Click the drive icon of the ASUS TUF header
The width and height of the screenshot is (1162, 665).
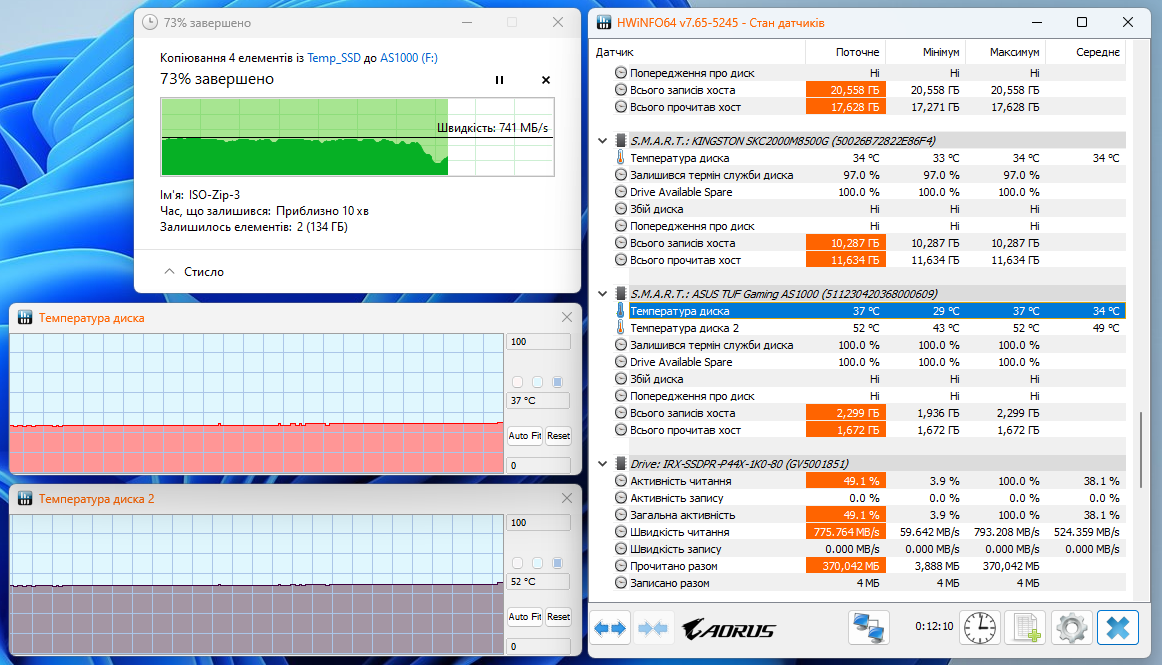620,294
